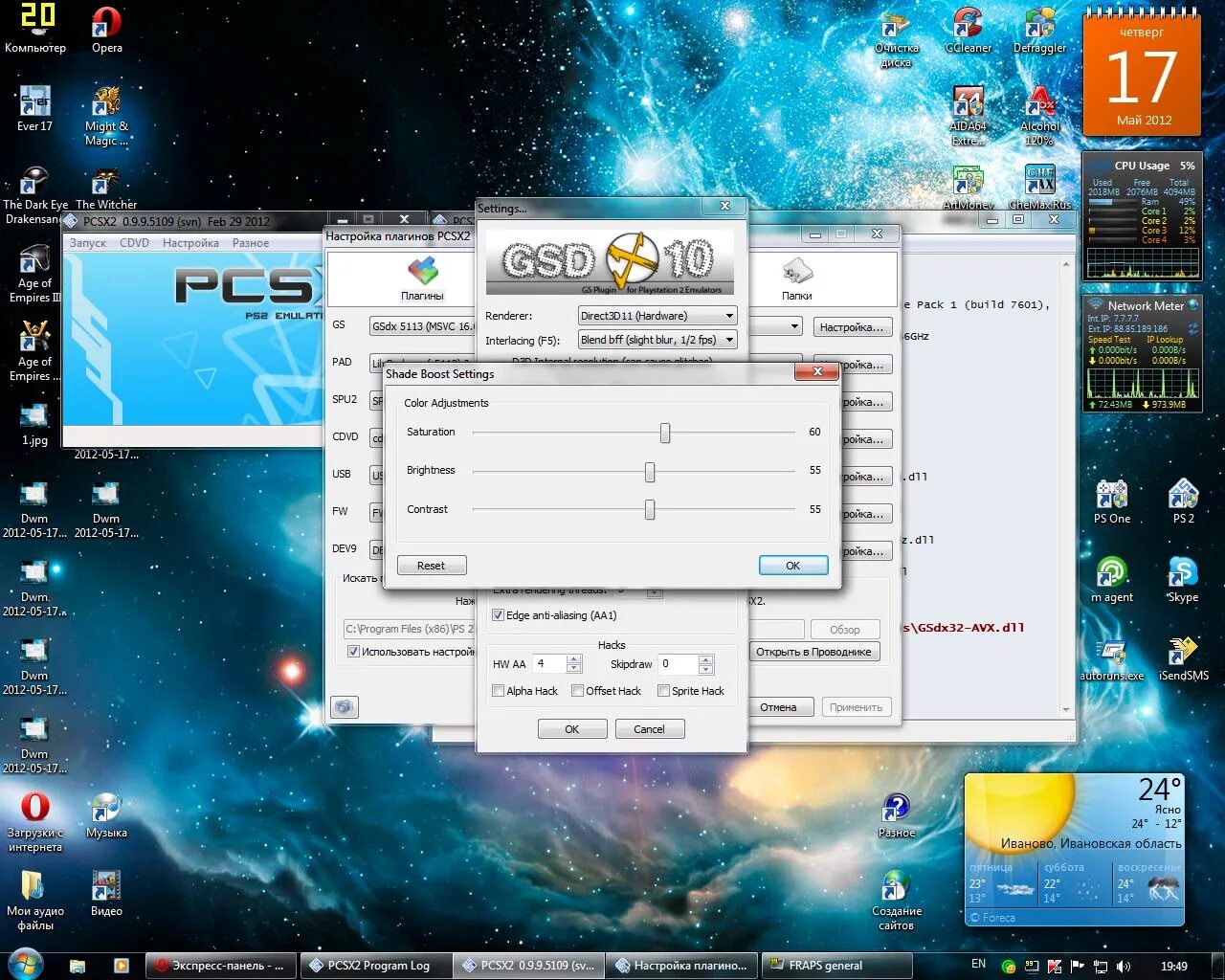Open Загрузки с интернета Opera shortcut

click(x=34, y=821)
